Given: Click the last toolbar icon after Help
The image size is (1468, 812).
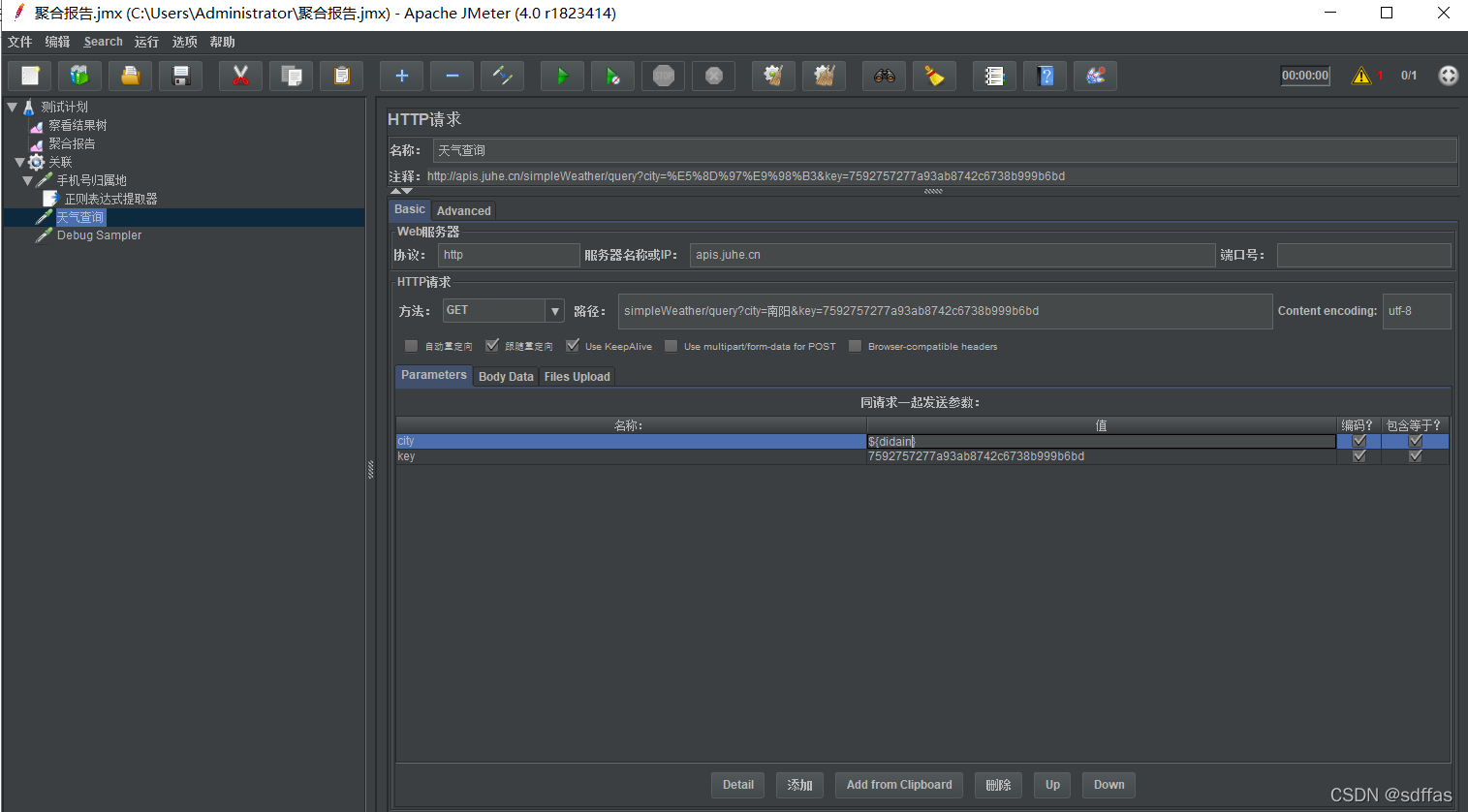Looking at the screenshot, I should pos(1096,76).
